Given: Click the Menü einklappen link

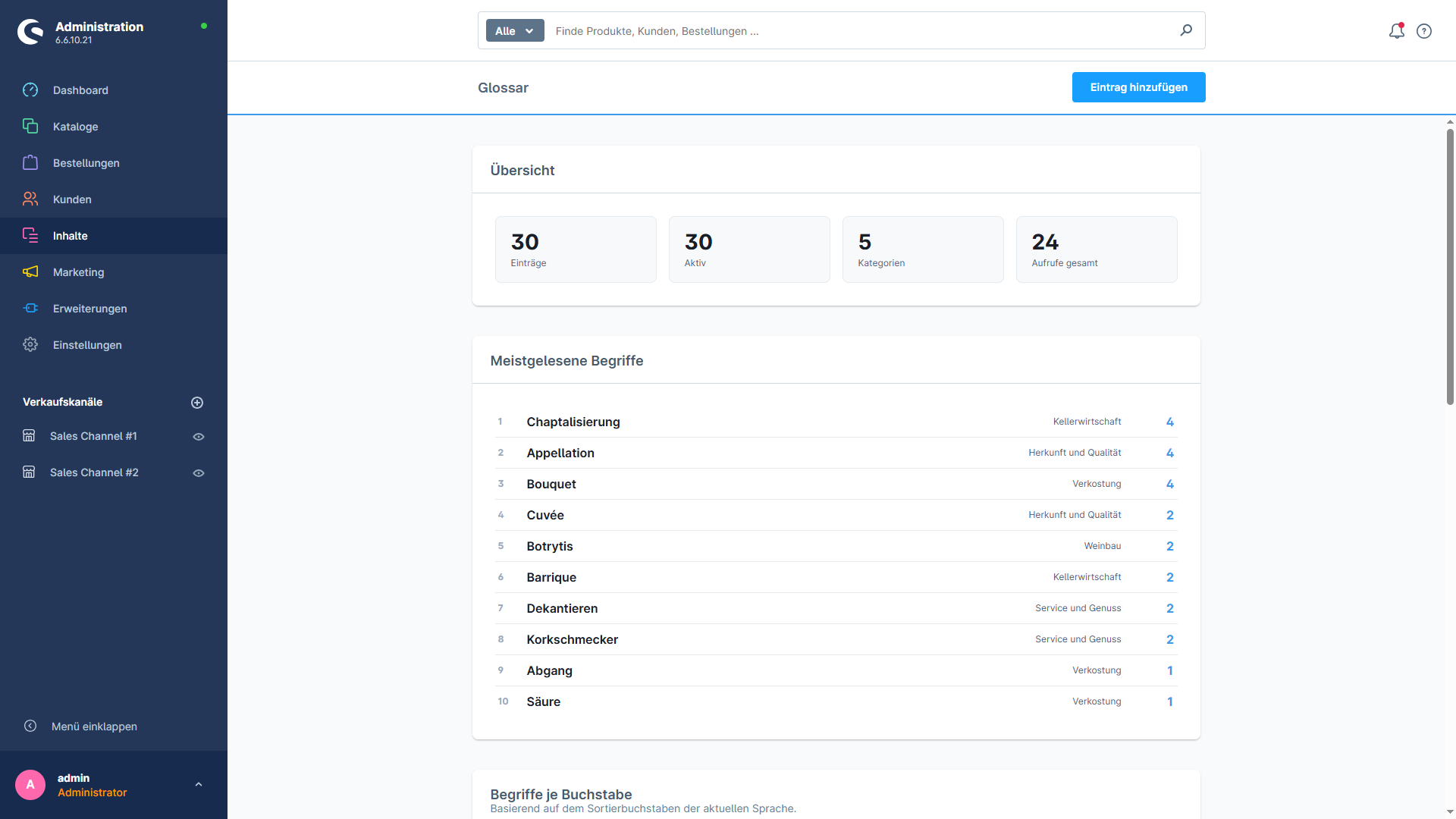Looking at the screenshot, I should tap(94, 726).
